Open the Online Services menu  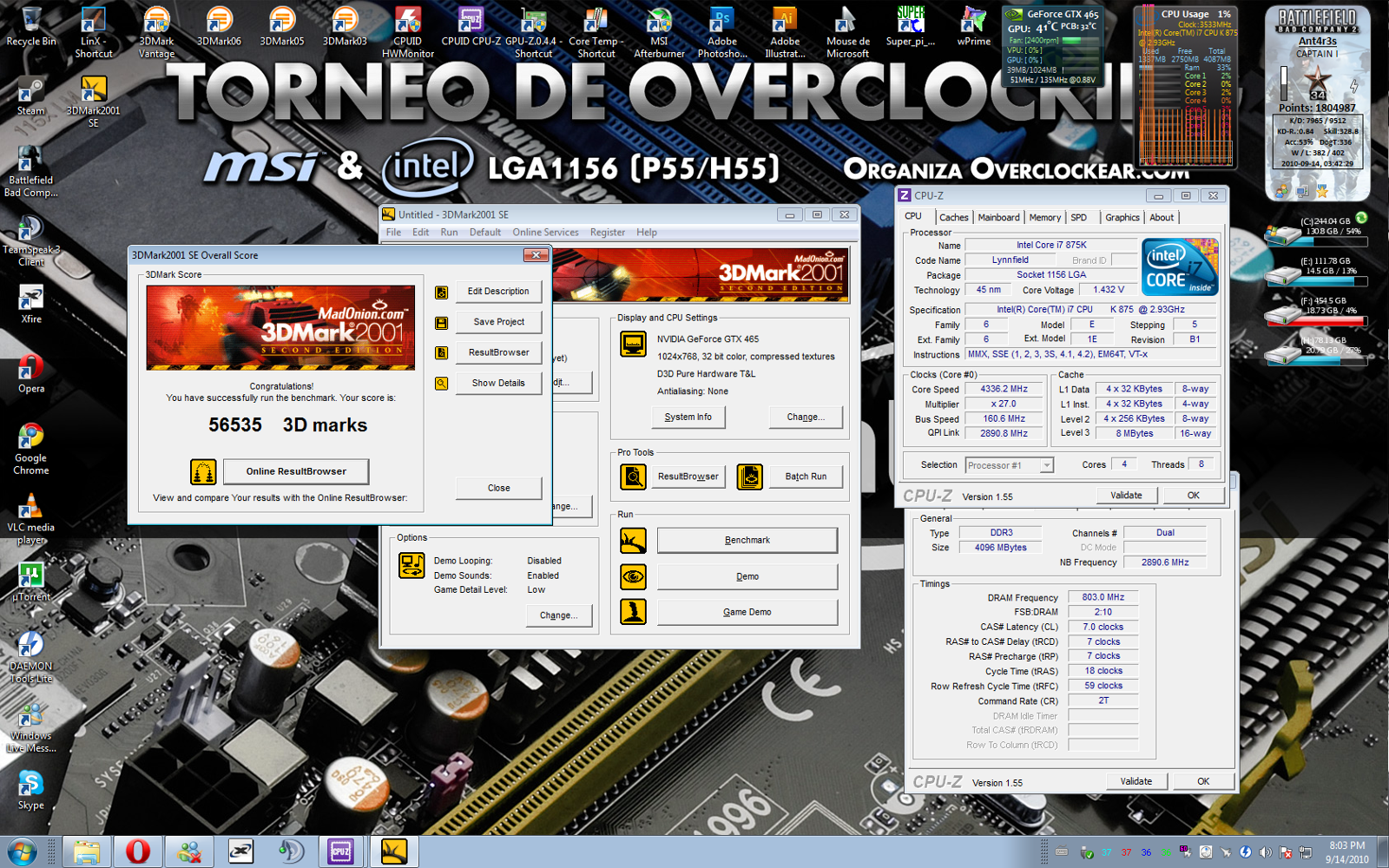(545, 233)
